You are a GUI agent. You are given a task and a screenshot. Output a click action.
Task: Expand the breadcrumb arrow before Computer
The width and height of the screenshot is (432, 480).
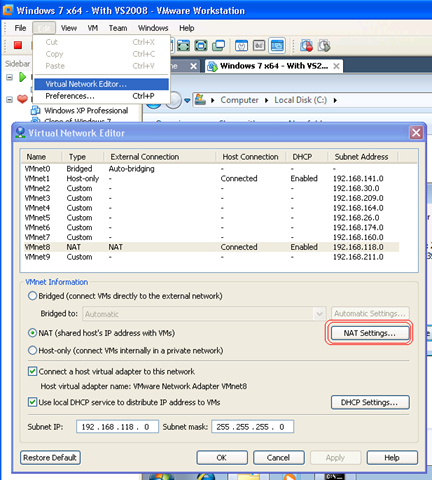point(213,100)
